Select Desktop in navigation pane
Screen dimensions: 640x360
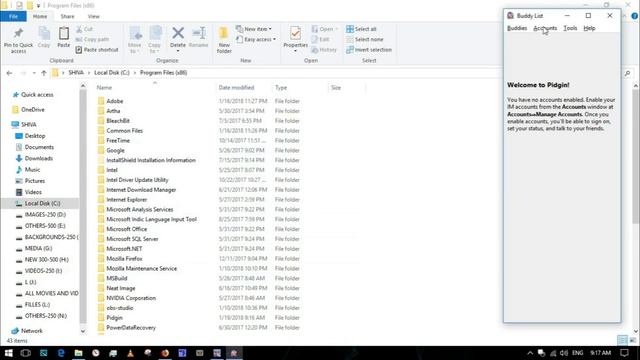pos(35,136)
